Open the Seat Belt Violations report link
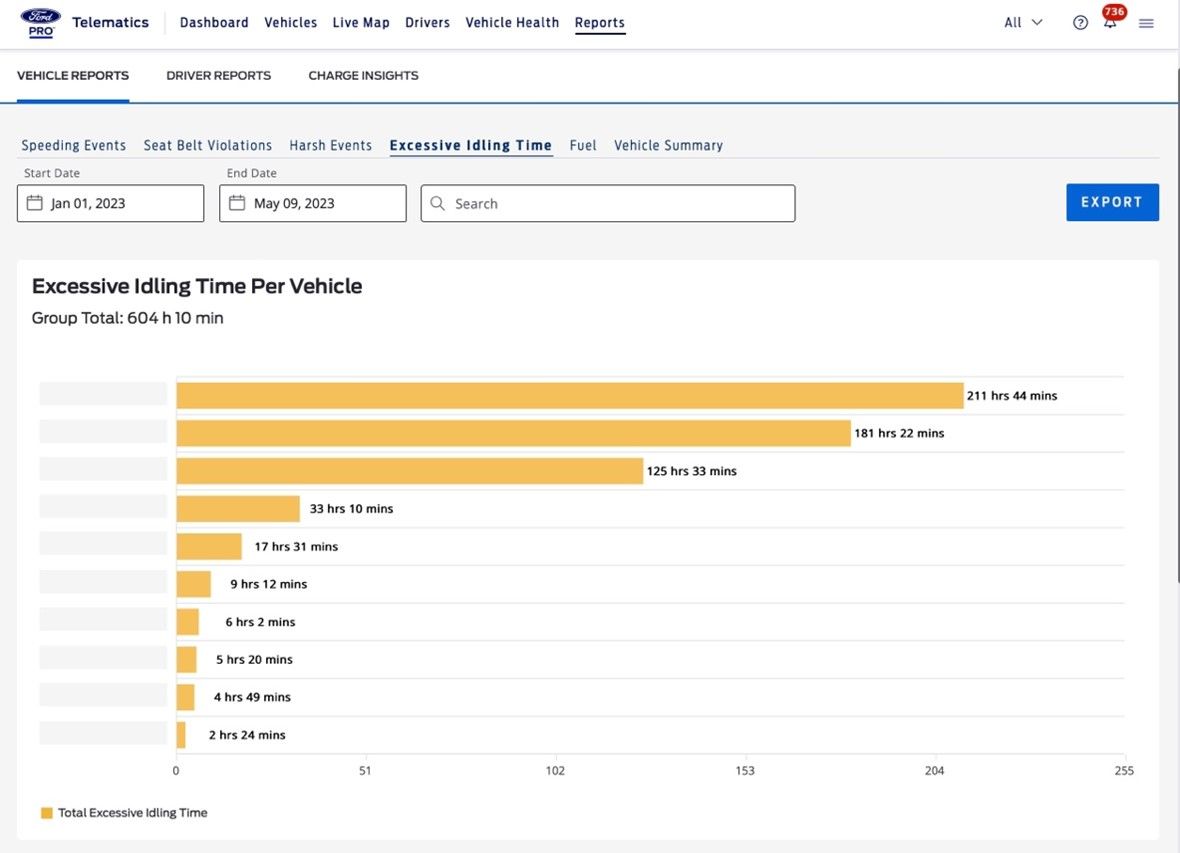The height and width of the screenshot is (853, 1180). [x=208, y=145]
